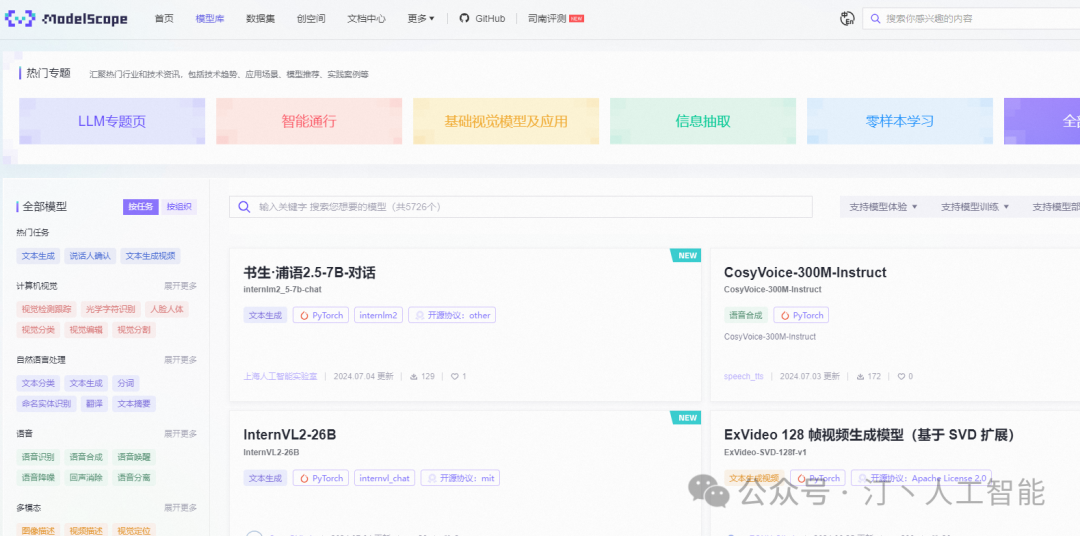This screenshot has height=536, width=1080.
Task: Filter by 语音降噪 task
Action: coord(38,477)
